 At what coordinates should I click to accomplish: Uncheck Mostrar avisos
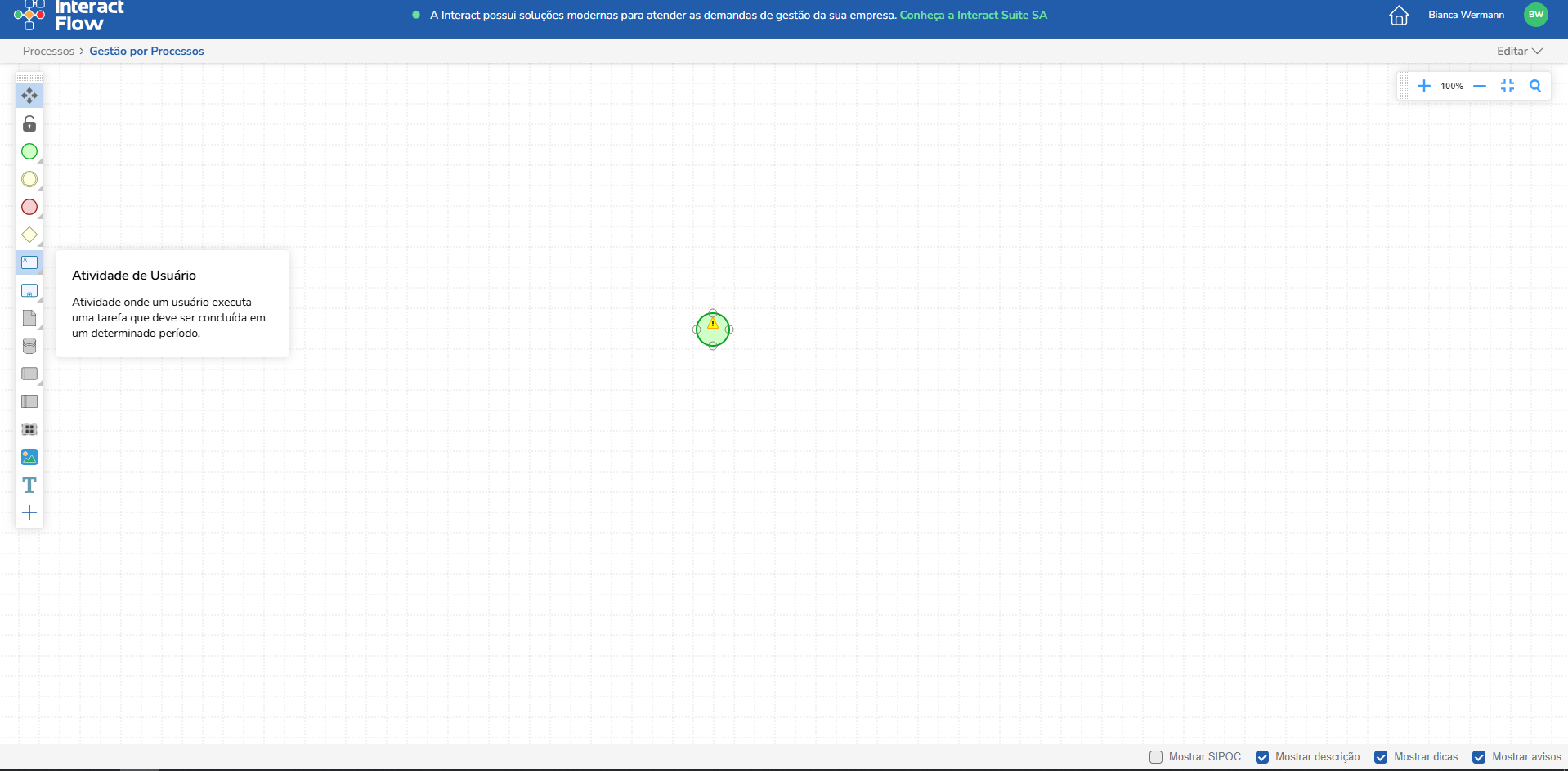tap(1479, 757)
